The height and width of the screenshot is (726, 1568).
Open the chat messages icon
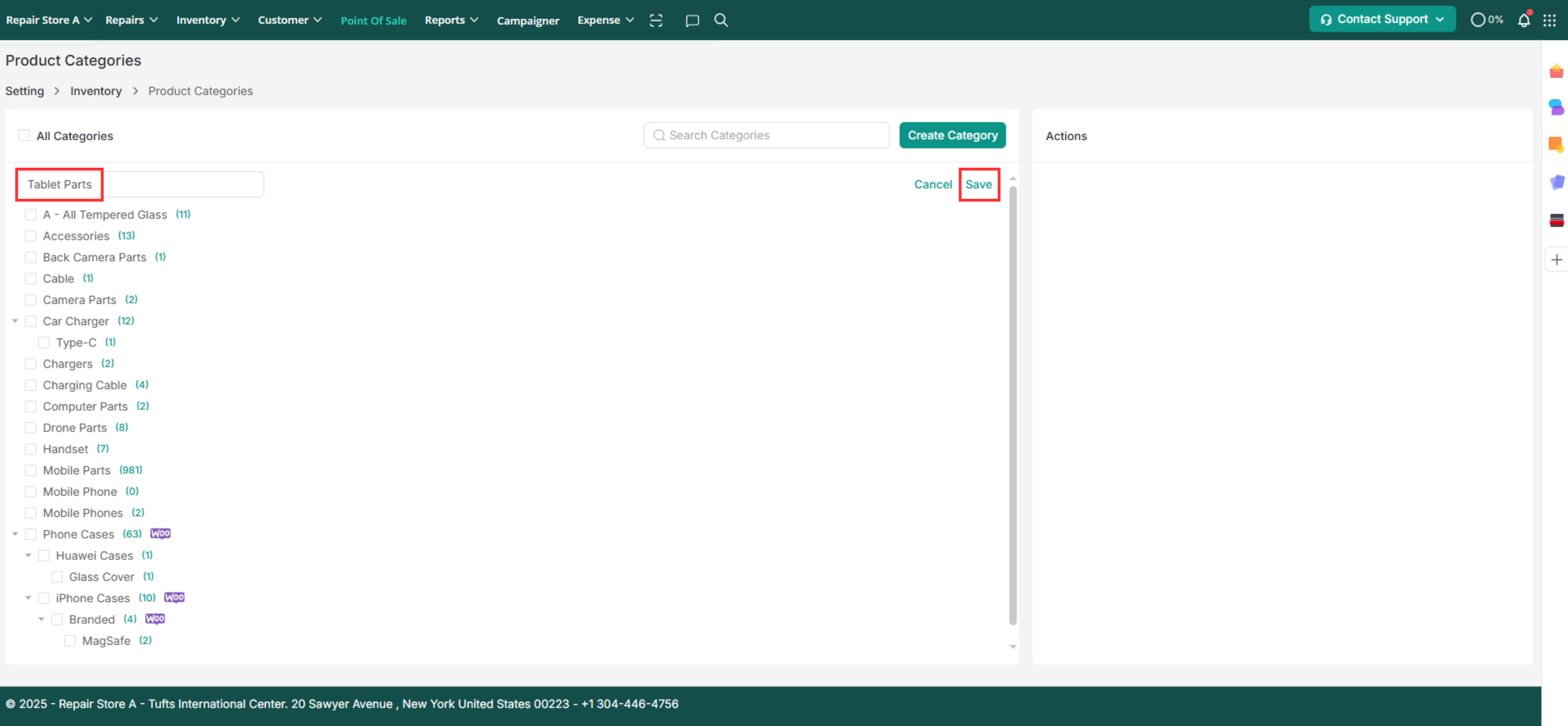691,21
